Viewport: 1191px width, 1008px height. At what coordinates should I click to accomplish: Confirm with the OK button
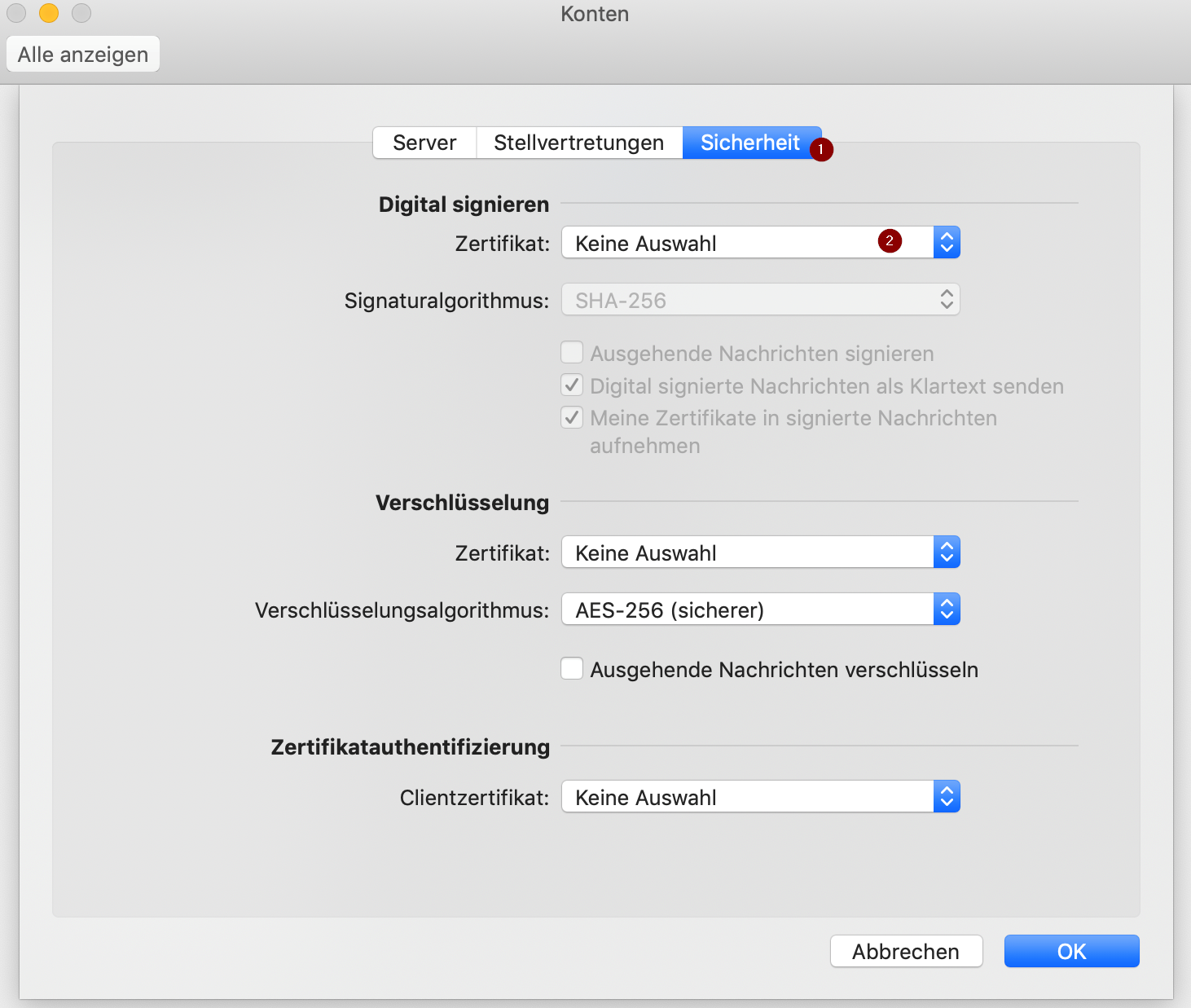pyautogui.click(x=1071, y=951)
